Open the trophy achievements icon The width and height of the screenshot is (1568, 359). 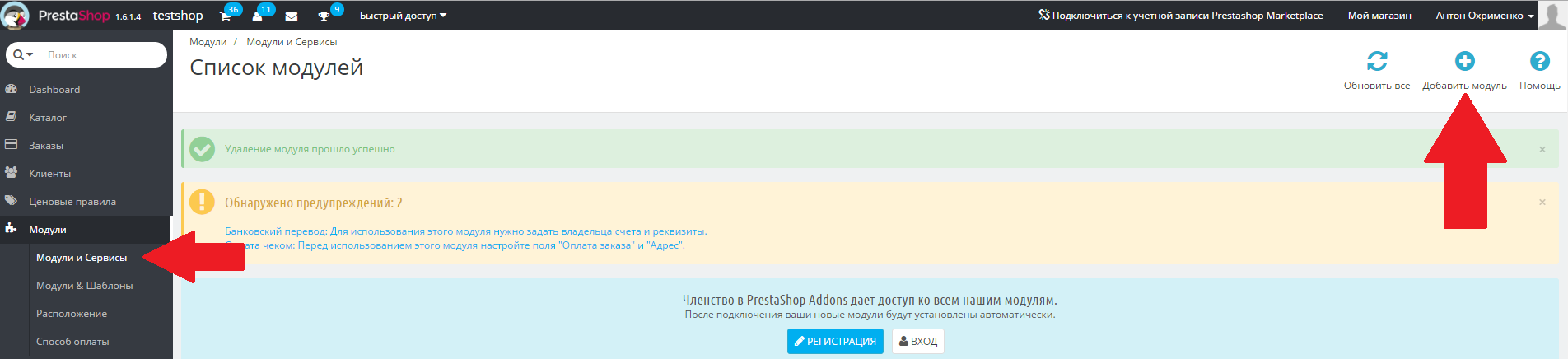(x=324, y=16)
